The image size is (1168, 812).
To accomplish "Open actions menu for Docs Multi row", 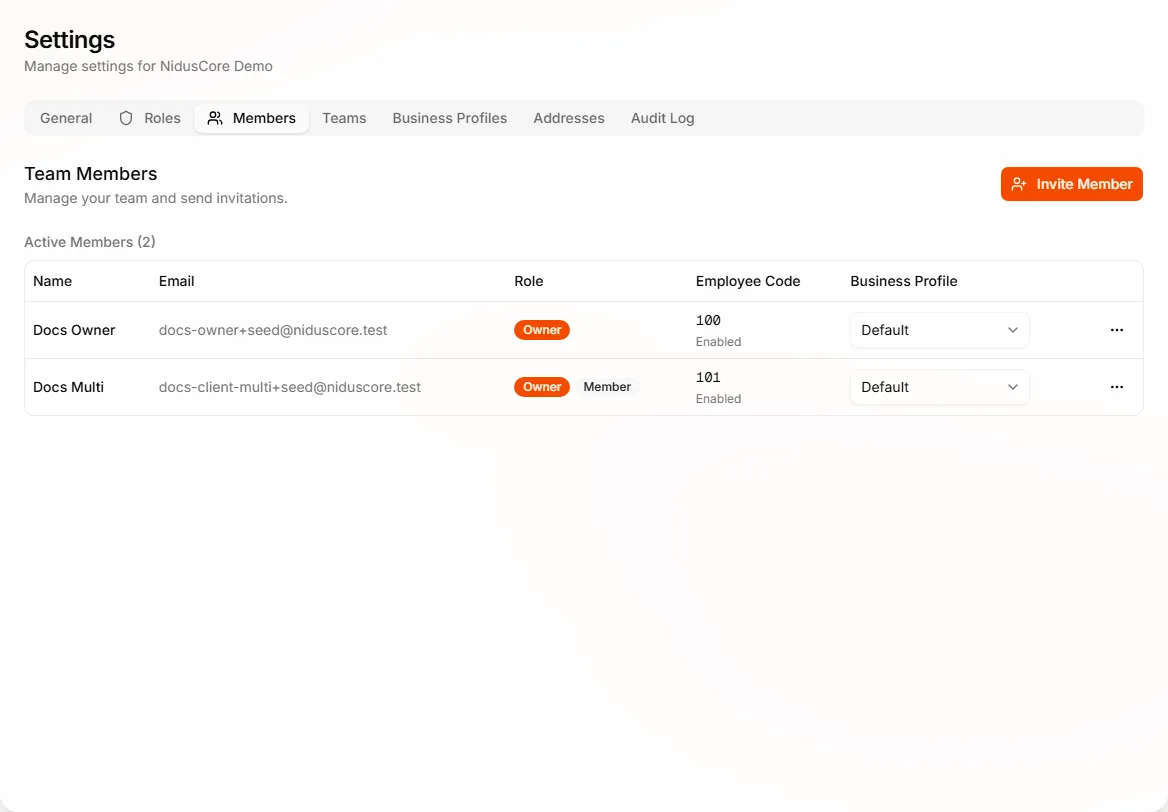I will coord(1116,387).
